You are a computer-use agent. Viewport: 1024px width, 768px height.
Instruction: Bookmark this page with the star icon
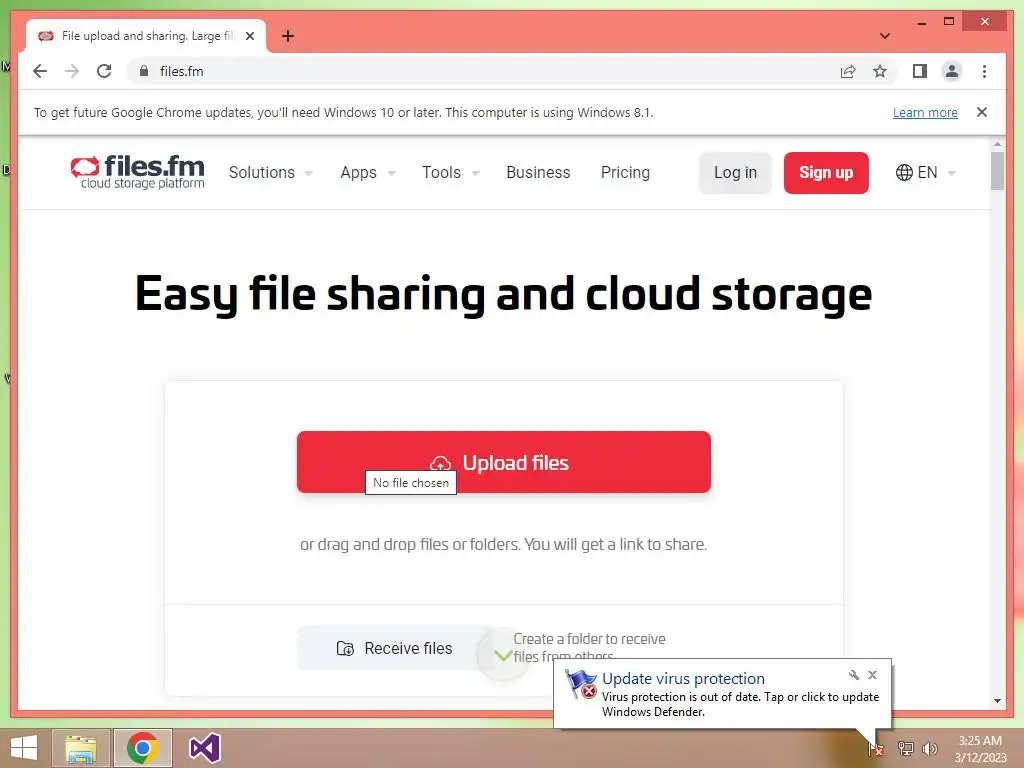pyautogui.click(x=880, y=71)
